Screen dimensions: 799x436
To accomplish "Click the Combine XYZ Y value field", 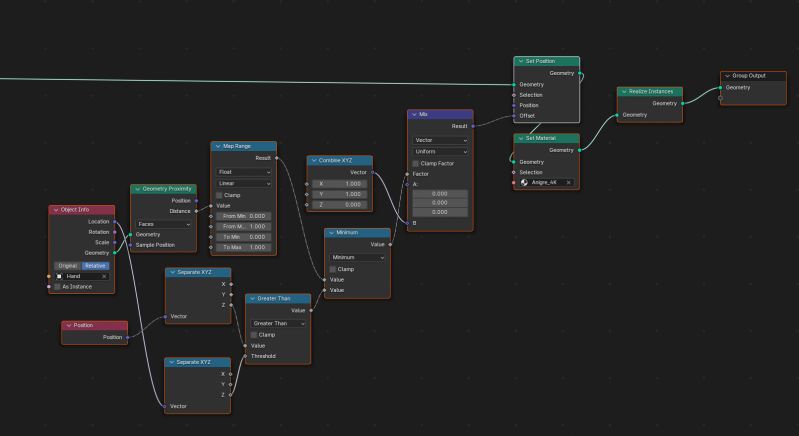I will [x=340, y=195].
